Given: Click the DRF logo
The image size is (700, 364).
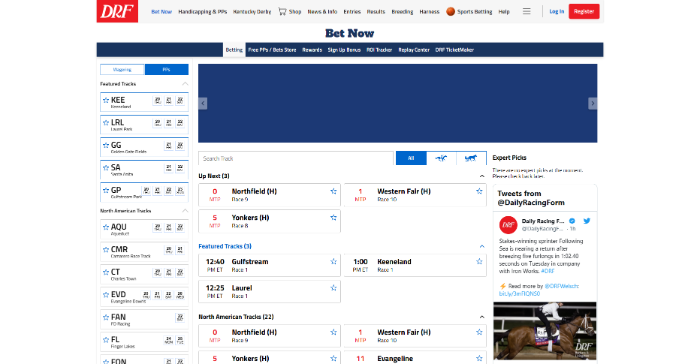Looking at the screenshot, I should coord(117,11).
